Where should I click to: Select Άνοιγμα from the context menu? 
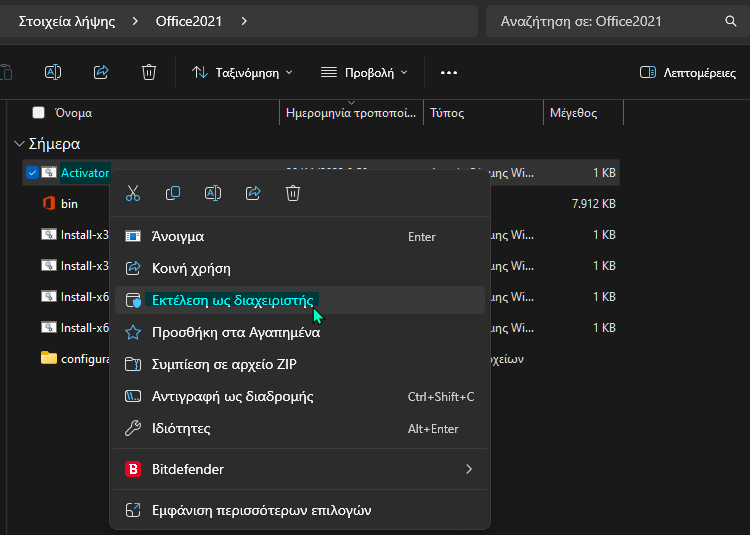point(300,236)
